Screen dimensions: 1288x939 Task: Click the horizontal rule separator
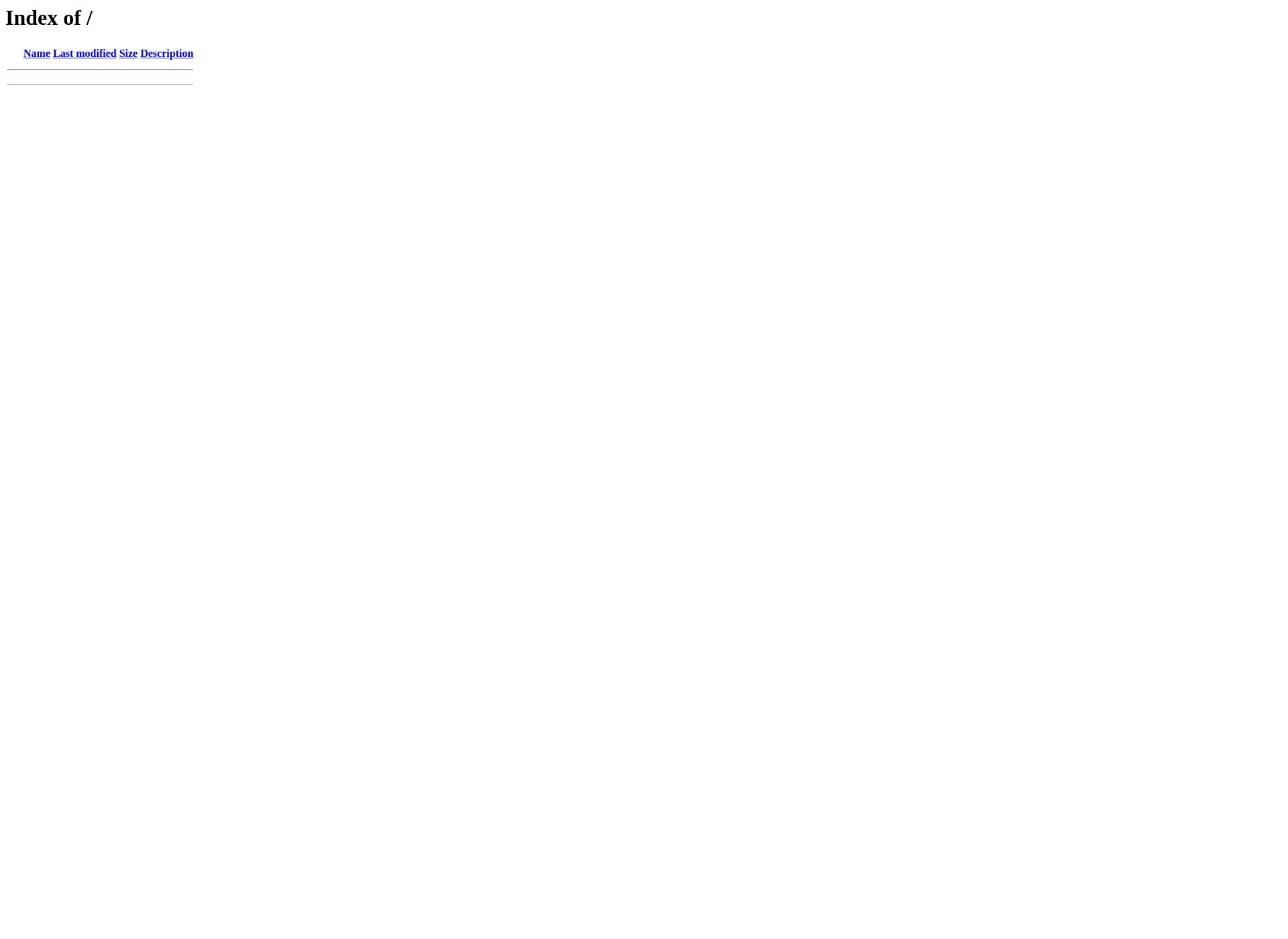pos(99,69)
